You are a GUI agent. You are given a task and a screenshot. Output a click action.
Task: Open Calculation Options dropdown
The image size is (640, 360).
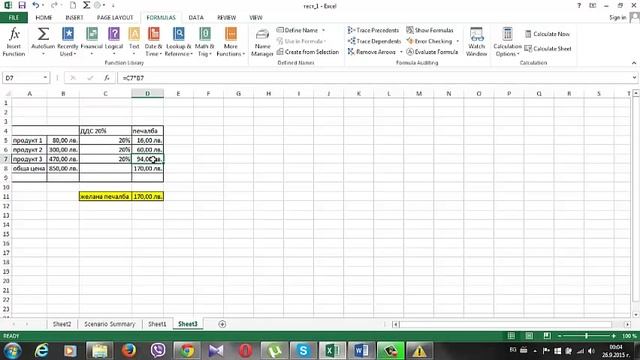[507, 42]
